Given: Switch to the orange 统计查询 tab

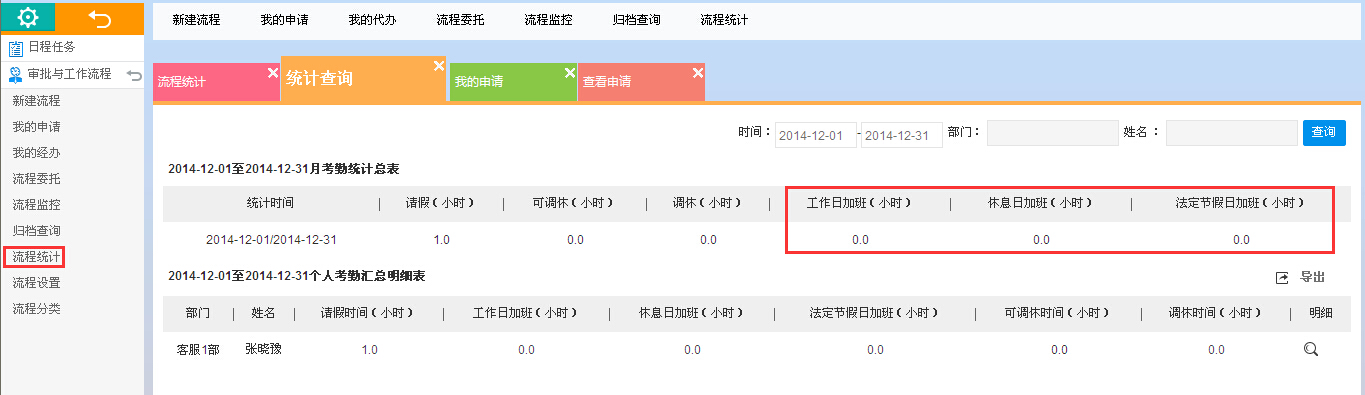Looking at the screenshot, I should click(363, 79).
